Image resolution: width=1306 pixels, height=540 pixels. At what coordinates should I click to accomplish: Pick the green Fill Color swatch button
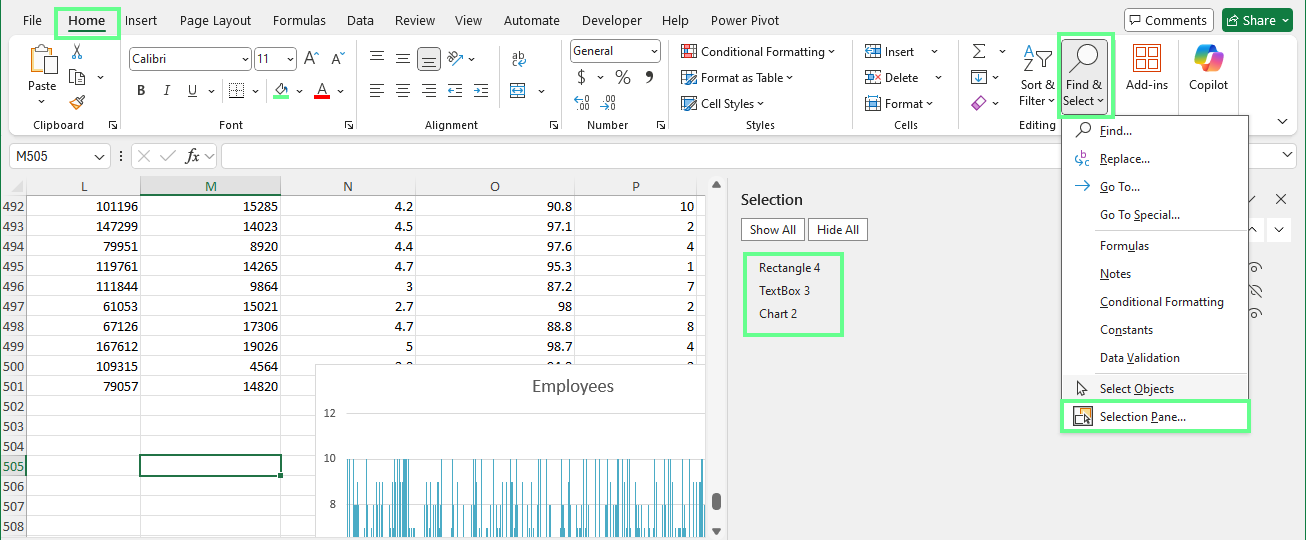[281, 91]
